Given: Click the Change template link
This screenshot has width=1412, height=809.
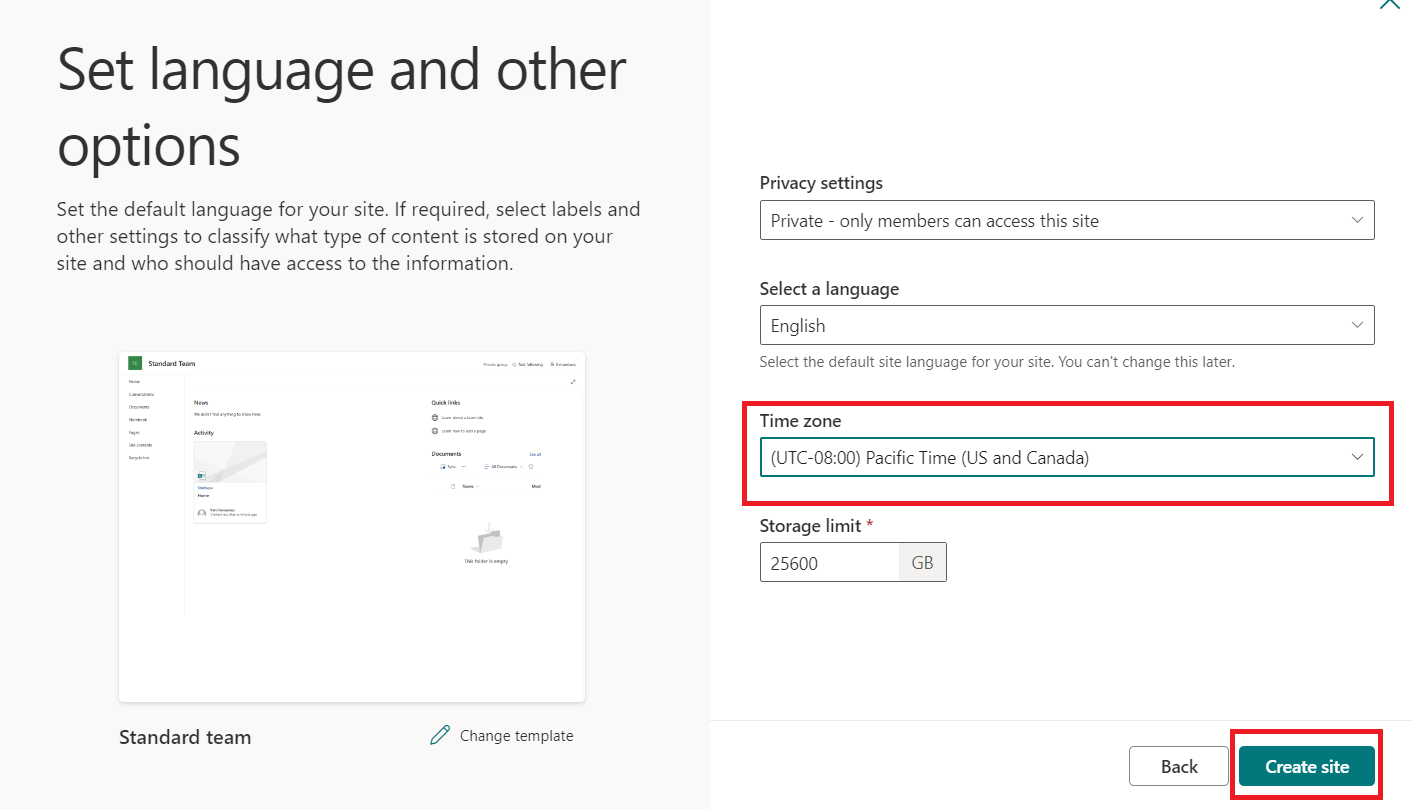Looking at the screenshot, I should [x=502, y=736].
